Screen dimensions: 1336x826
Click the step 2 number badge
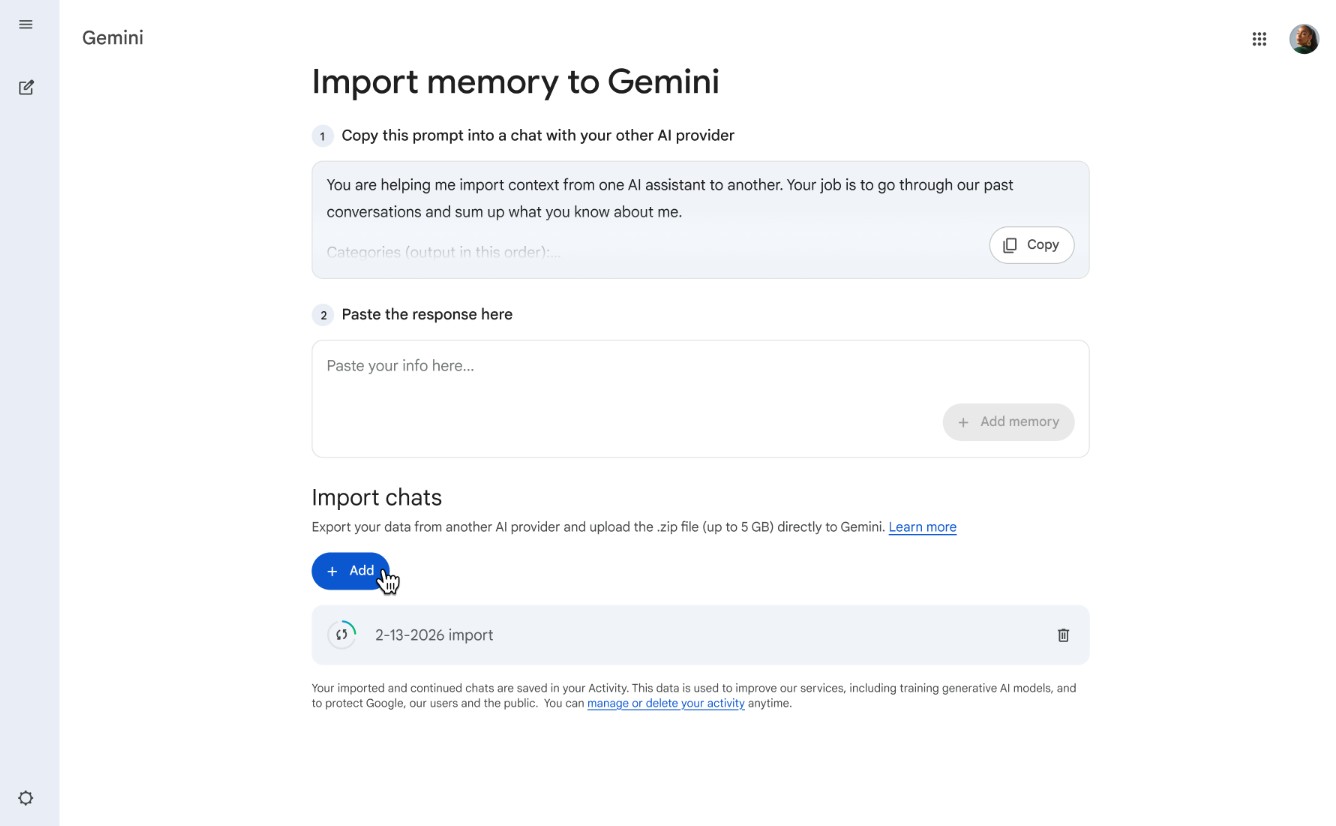[322, 315]
